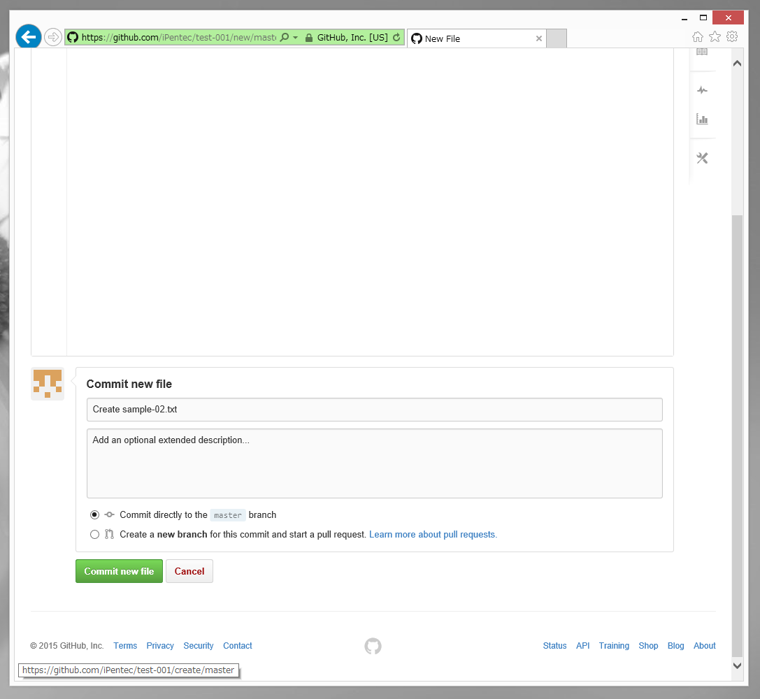Select the New File browser tab

(476, 38)
